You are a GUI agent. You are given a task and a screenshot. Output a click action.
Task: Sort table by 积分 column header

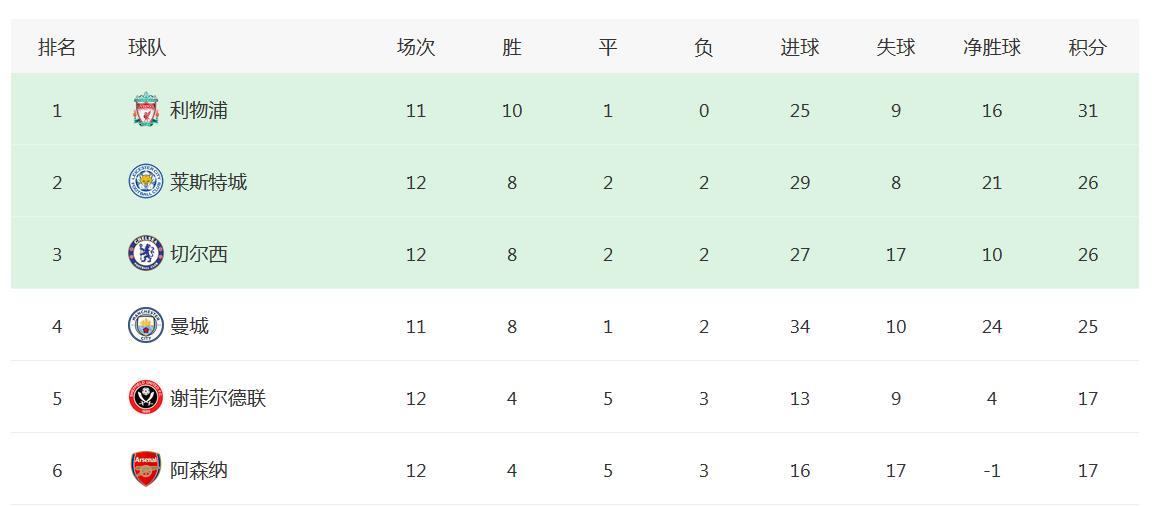click(x=1088, y=47)
